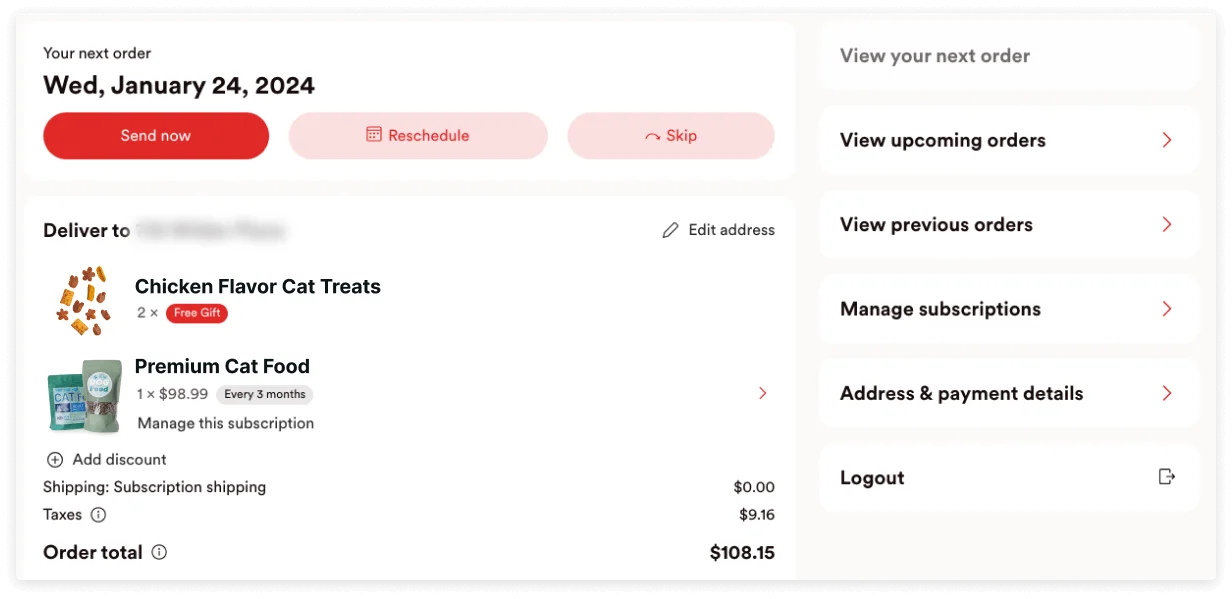The height and width of the screenshot is (599, 1232).
Task: Click the Every 3 months frequency tag
Action: tap(264, 394)
